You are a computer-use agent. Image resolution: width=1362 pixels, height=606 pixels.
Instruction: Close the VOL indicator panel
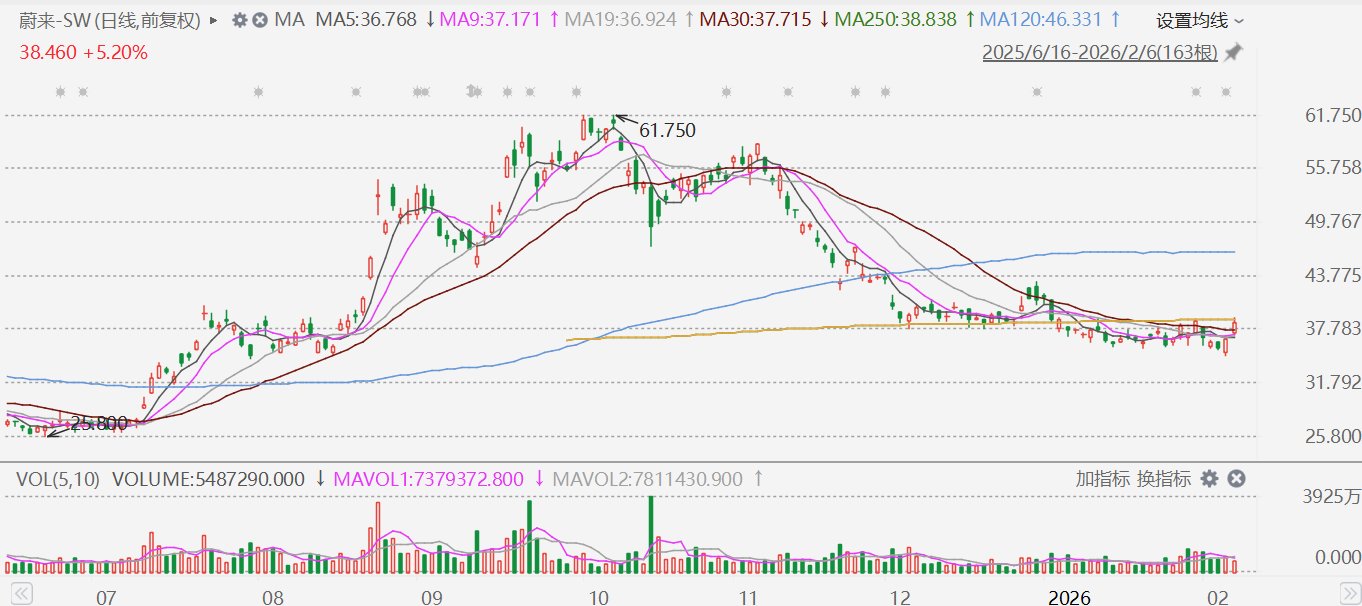(1236, 479)
